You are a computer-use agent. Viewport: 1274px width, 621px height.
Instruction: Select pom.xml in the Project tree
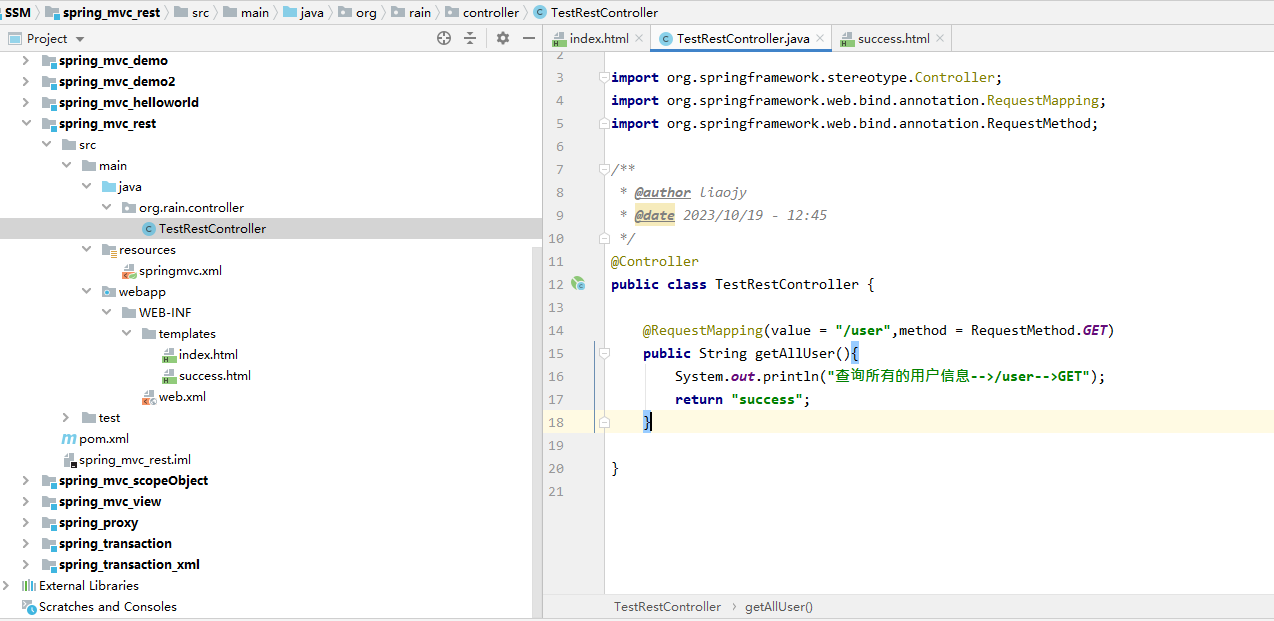pyautogui.click(x=104, y=439)
